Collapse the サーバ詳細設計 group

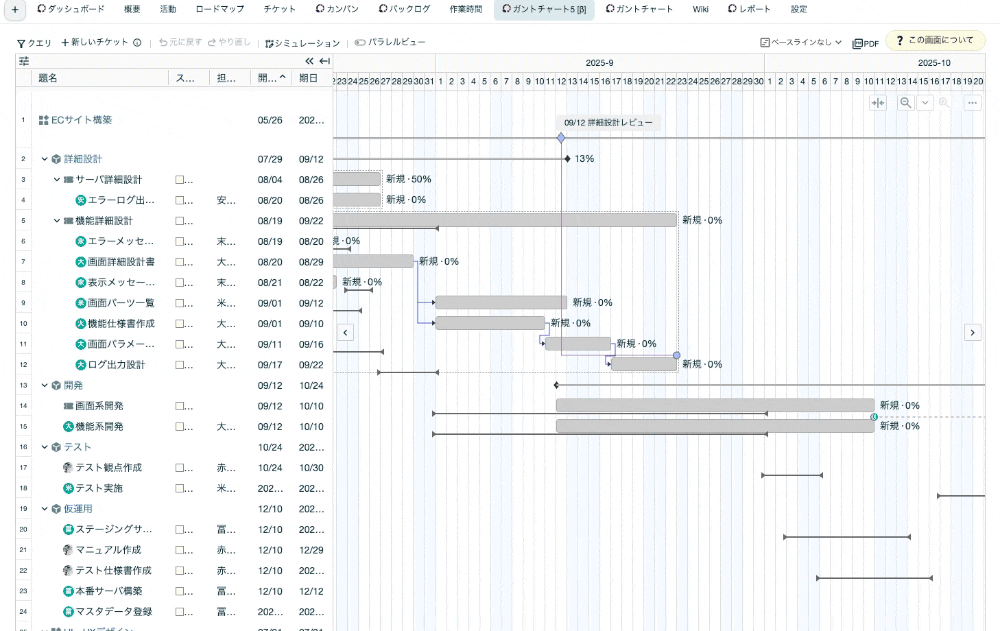pos(57,179)
